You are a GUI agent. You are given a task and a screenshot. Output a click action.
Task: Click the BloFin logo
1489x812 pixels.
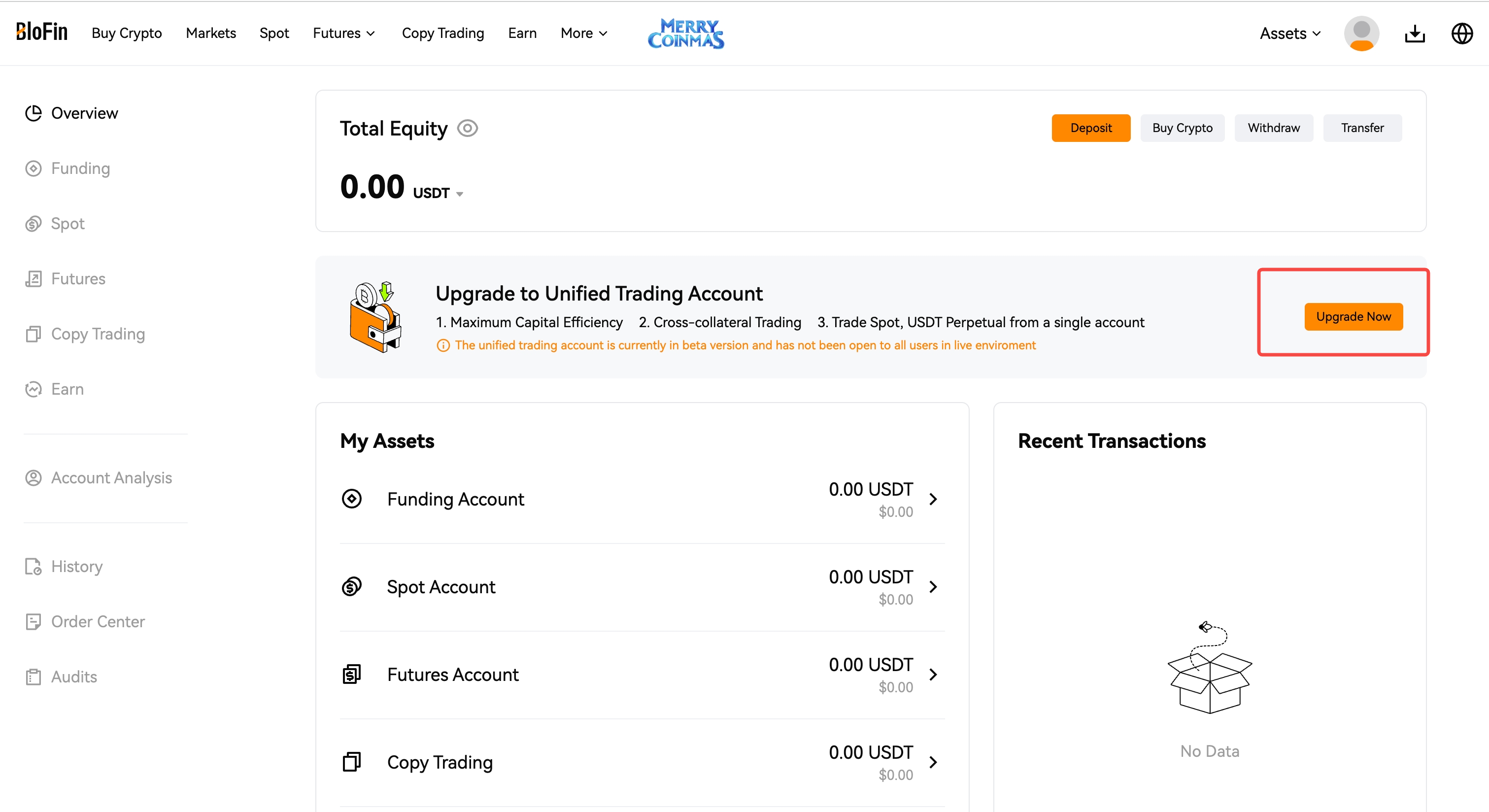[x=41, y=32]
